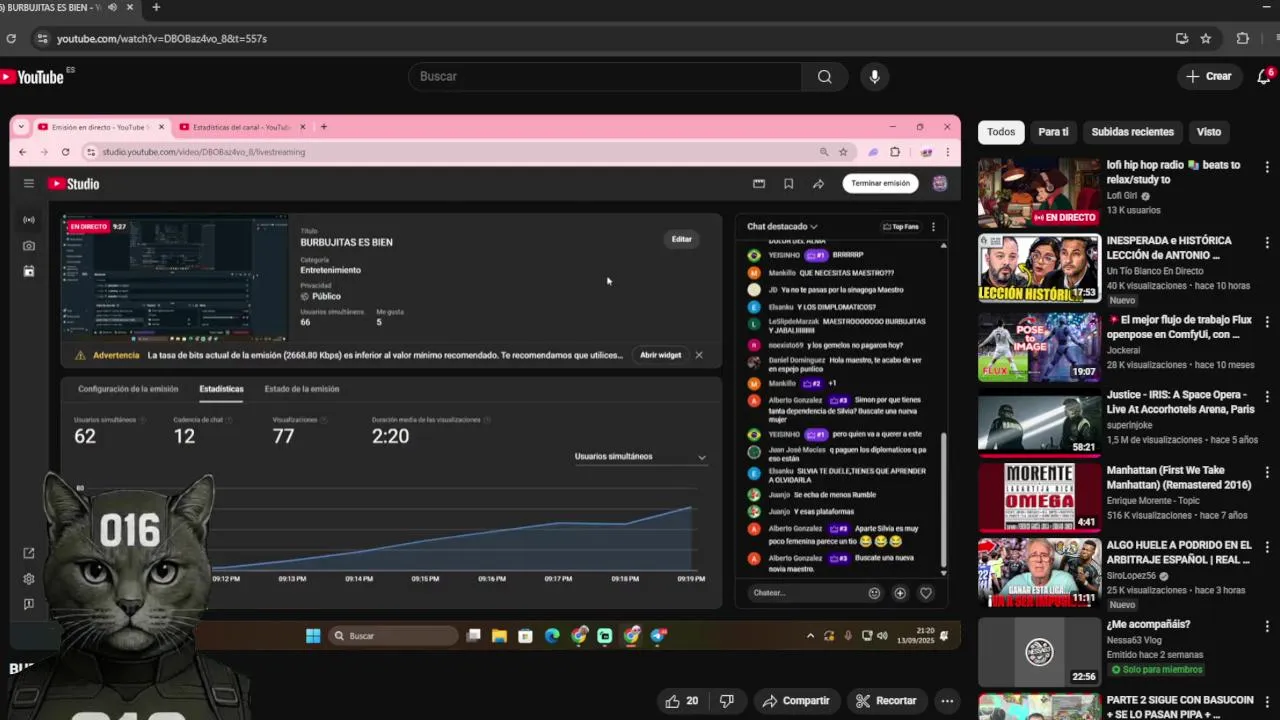Click the Lofi Girl channel name
This screenshot has width=1280, height=720.
point(1122,196)
